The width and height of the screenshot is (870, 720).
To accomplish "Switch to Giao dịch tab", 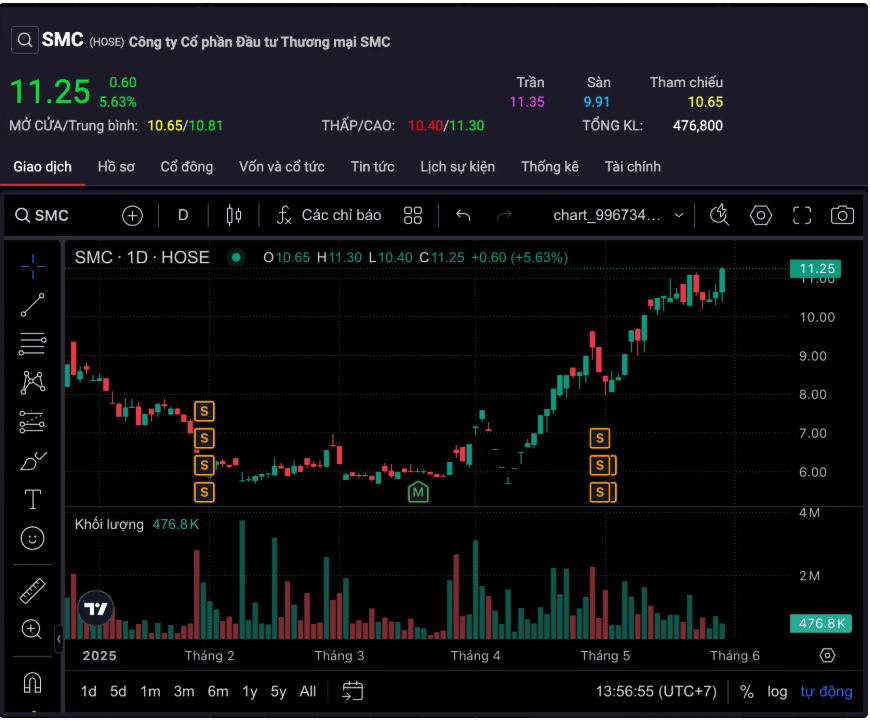I will pos(43,167).
